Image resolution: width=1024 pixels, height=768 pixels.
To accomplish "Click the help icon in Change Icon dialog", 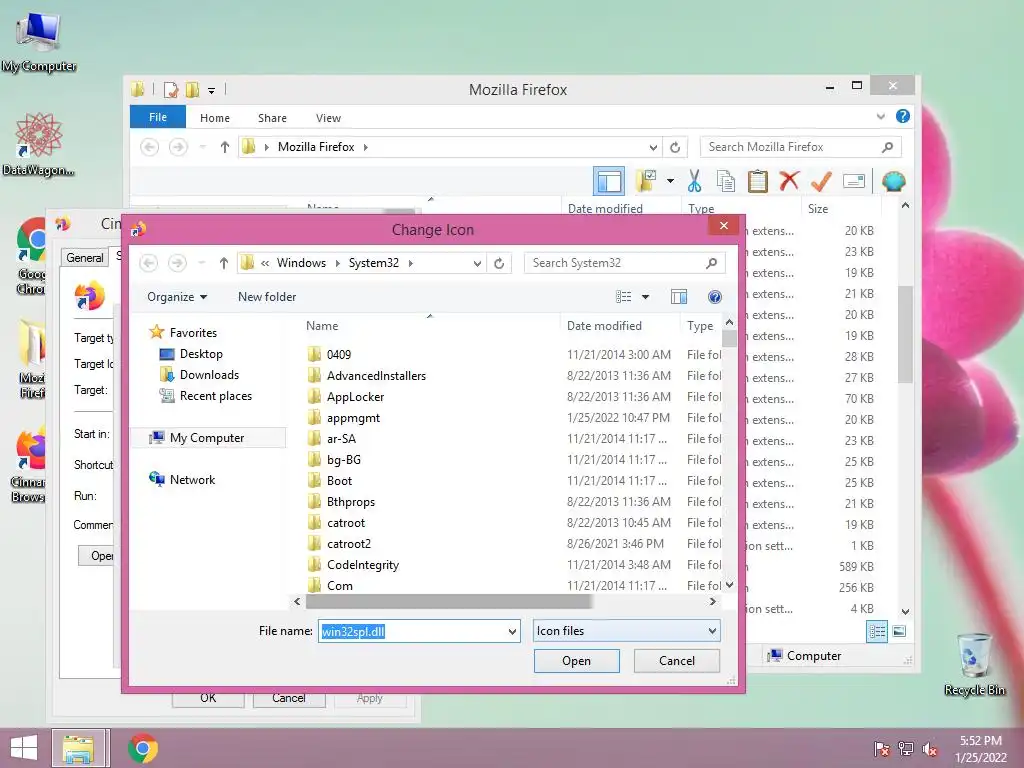I will pos(714,297).
